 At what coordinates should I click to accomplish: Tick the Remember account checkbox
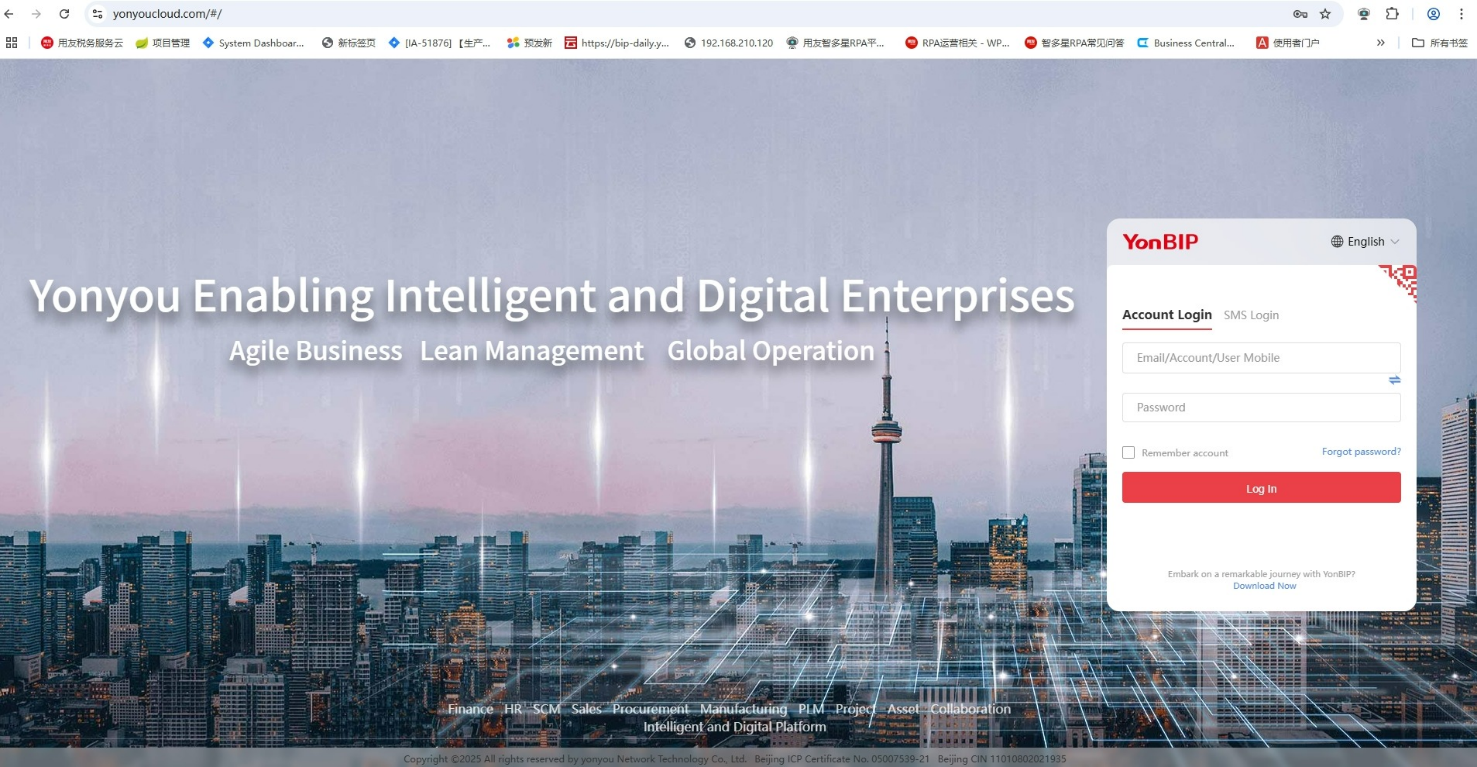click(x=1129, y=453)
